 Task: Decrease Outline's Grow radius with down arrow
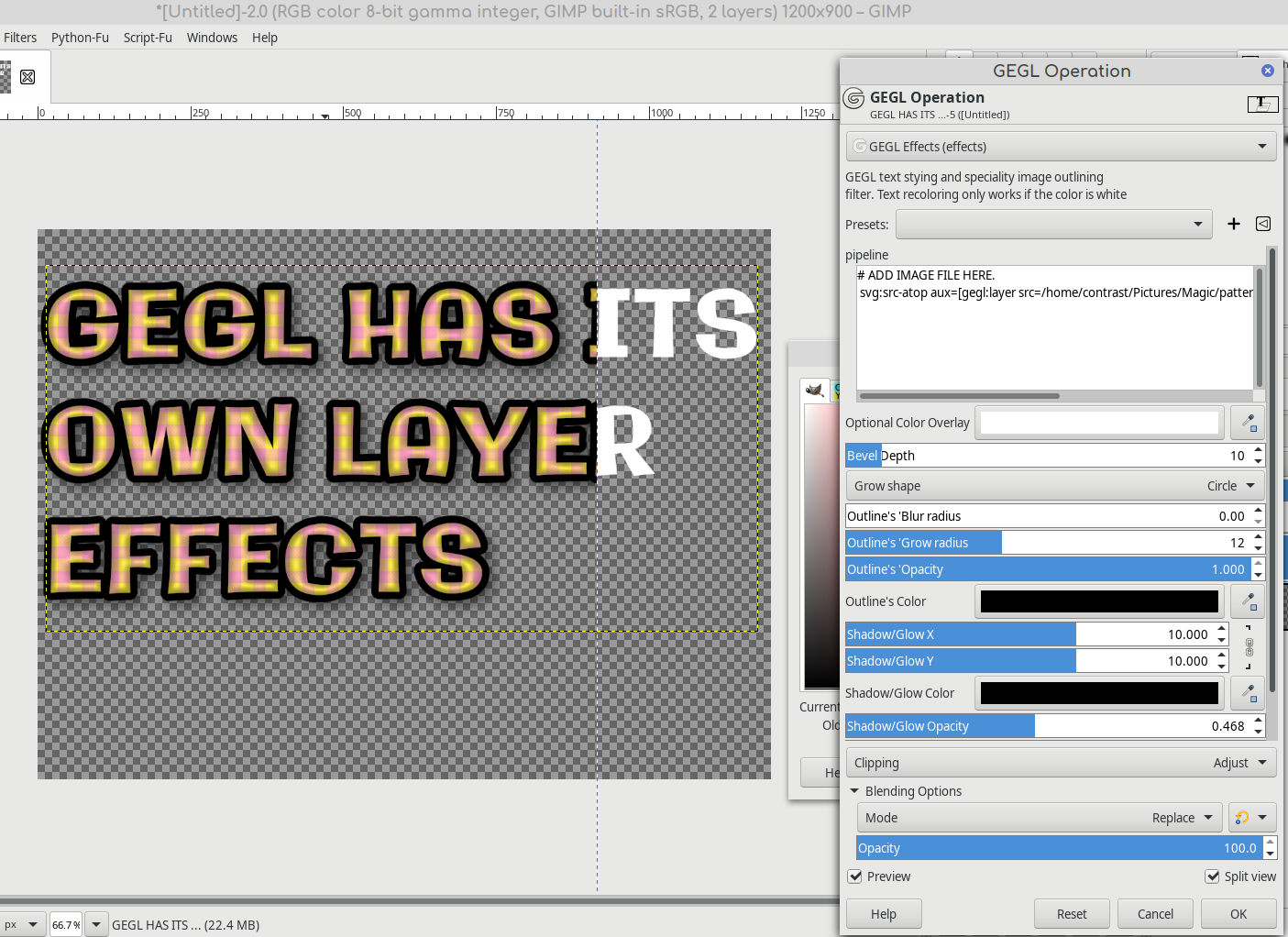[1258, 548]
